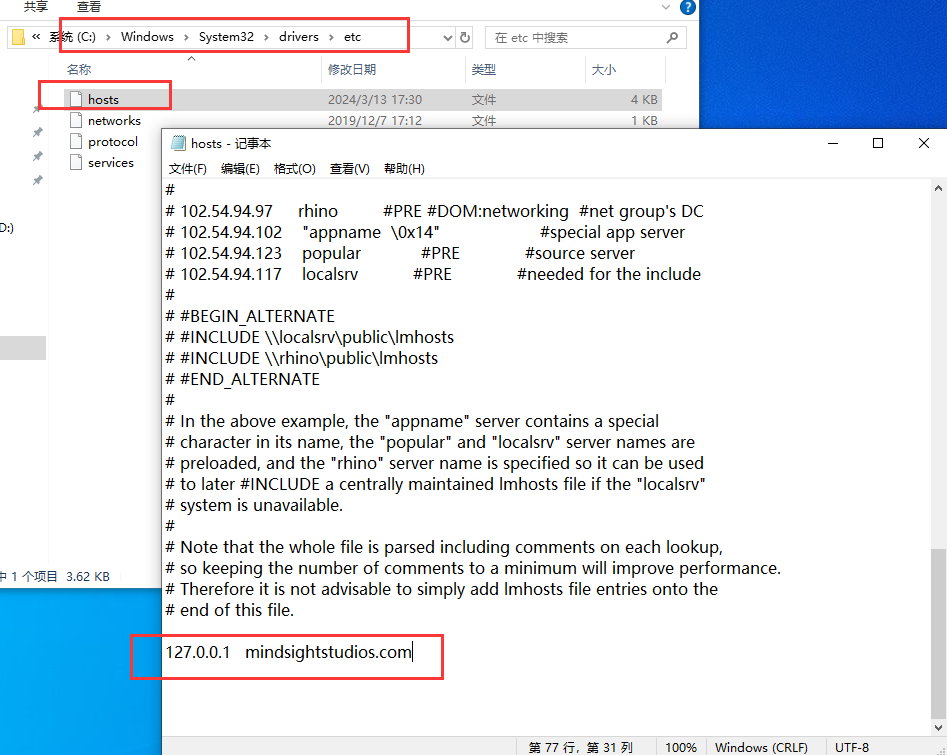Select the hosts file icon in the list
This screenshot has height=755, width=947.
[x=76, y=99]
